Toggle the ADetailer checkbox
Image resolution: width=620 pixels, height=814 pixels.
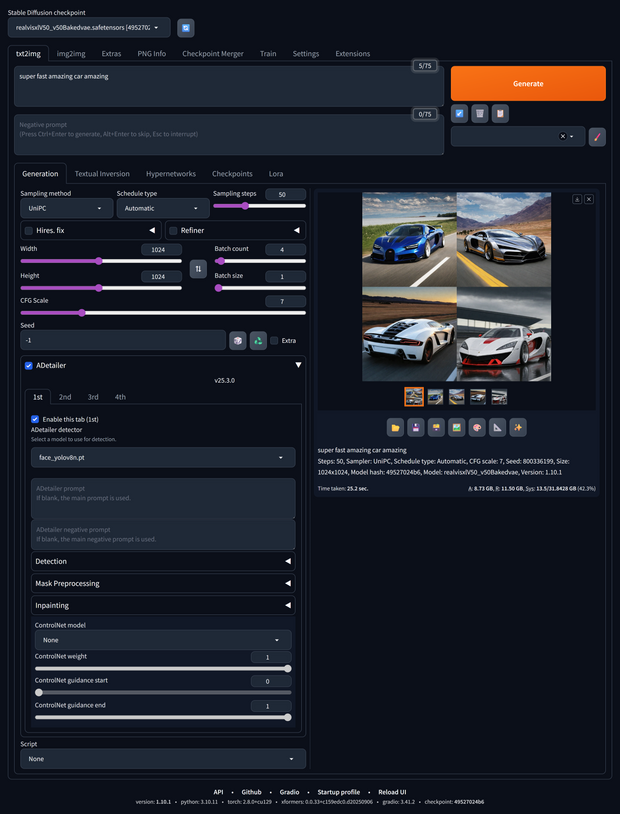[x=29, y=366]
